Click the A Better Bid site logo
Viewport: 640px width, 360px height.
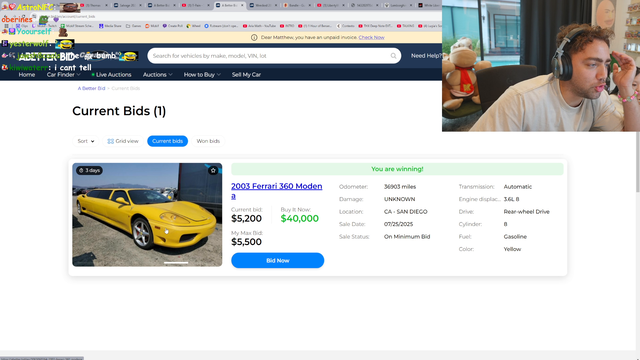pos(47,57)
